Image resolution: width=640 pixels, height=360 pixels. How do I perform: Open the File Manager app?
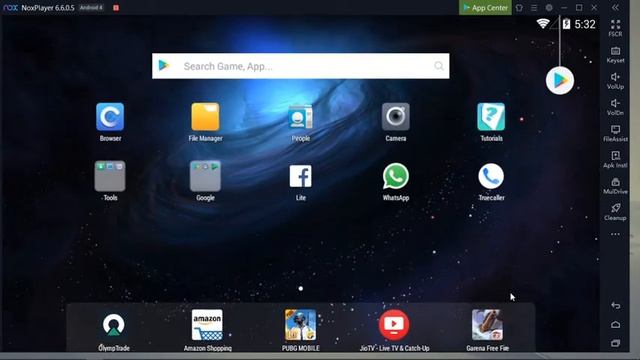(x=205, y=117)
